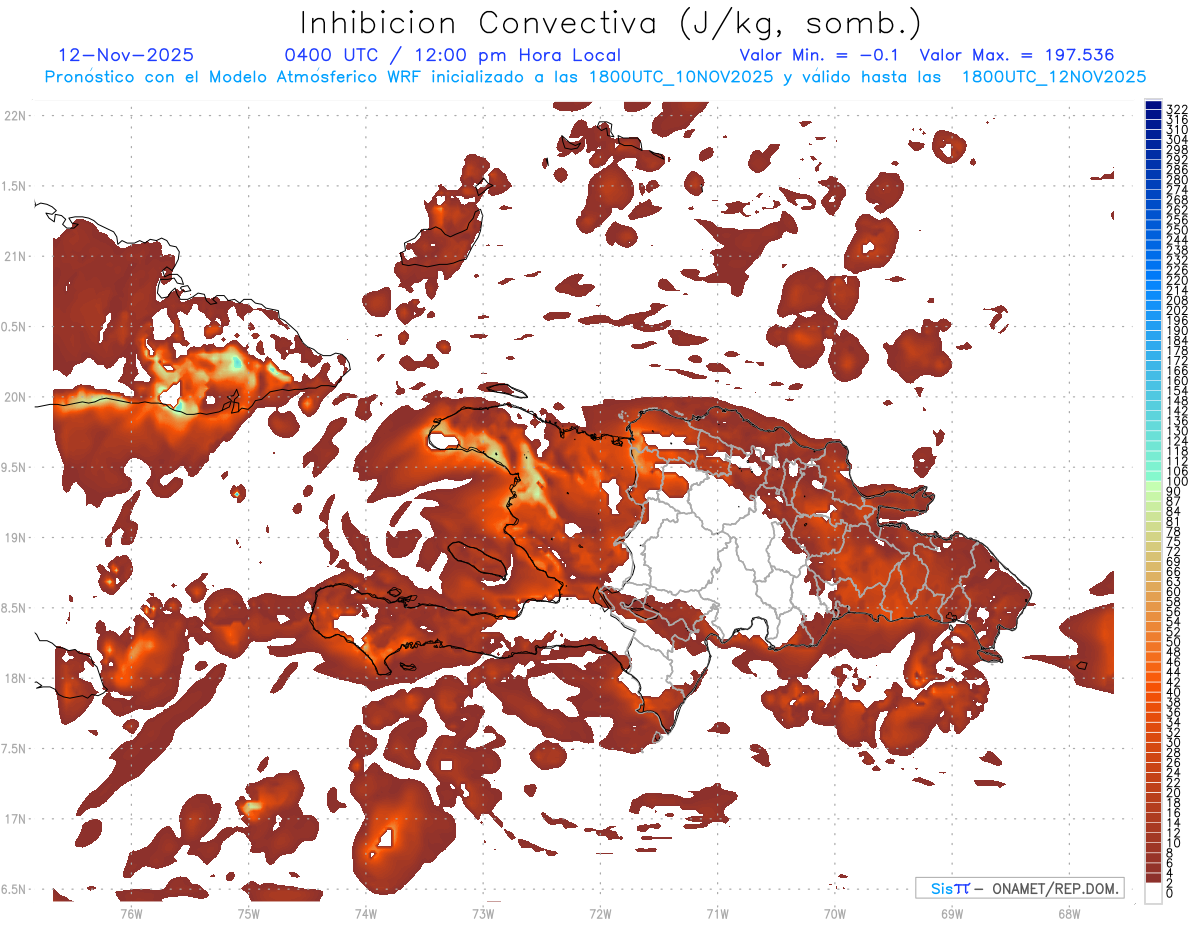This screenshot has width=1200, height=927.
Task: Click the '0400 UTC / 12:00 pm Hora Local' time
Action: click(x=452, y=56)
